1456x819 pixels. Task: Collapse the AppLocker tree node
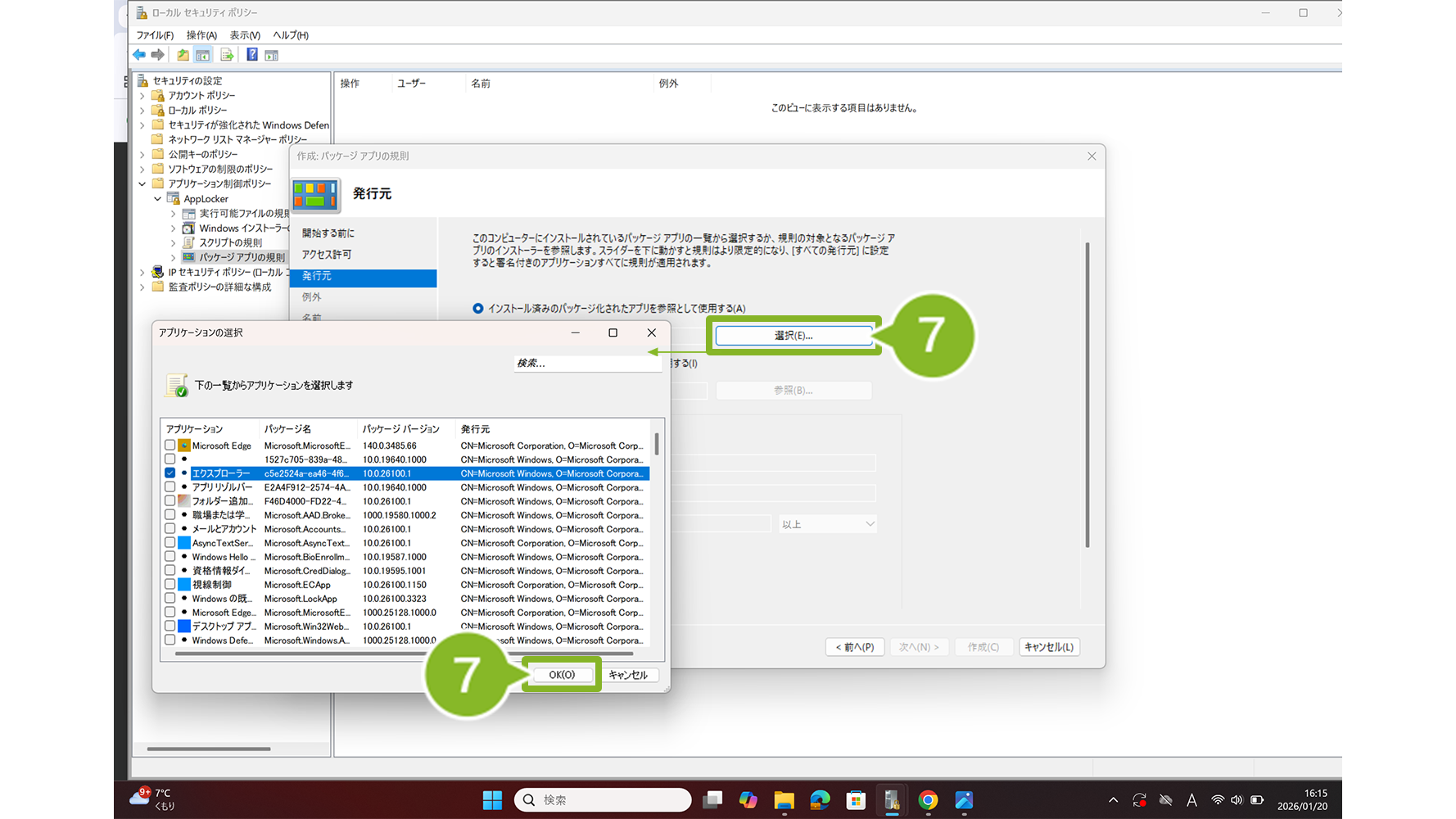158,199
